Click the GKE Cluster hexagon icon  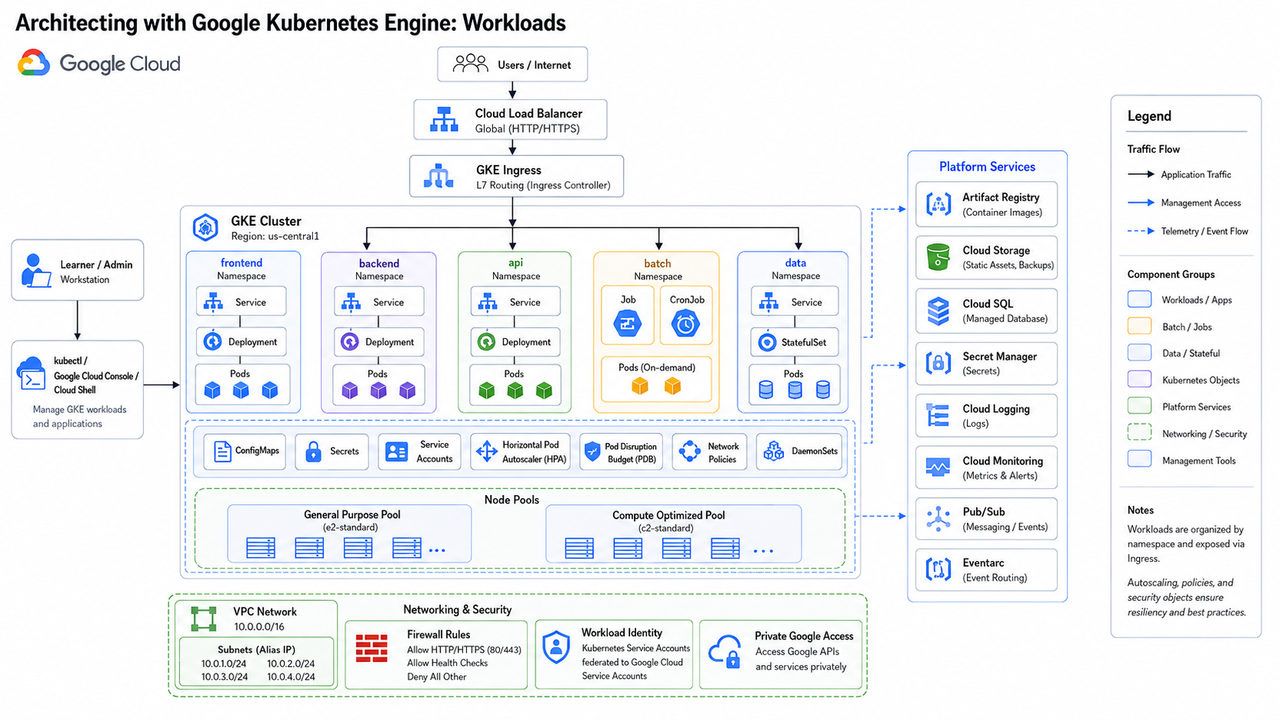(205, 228)
